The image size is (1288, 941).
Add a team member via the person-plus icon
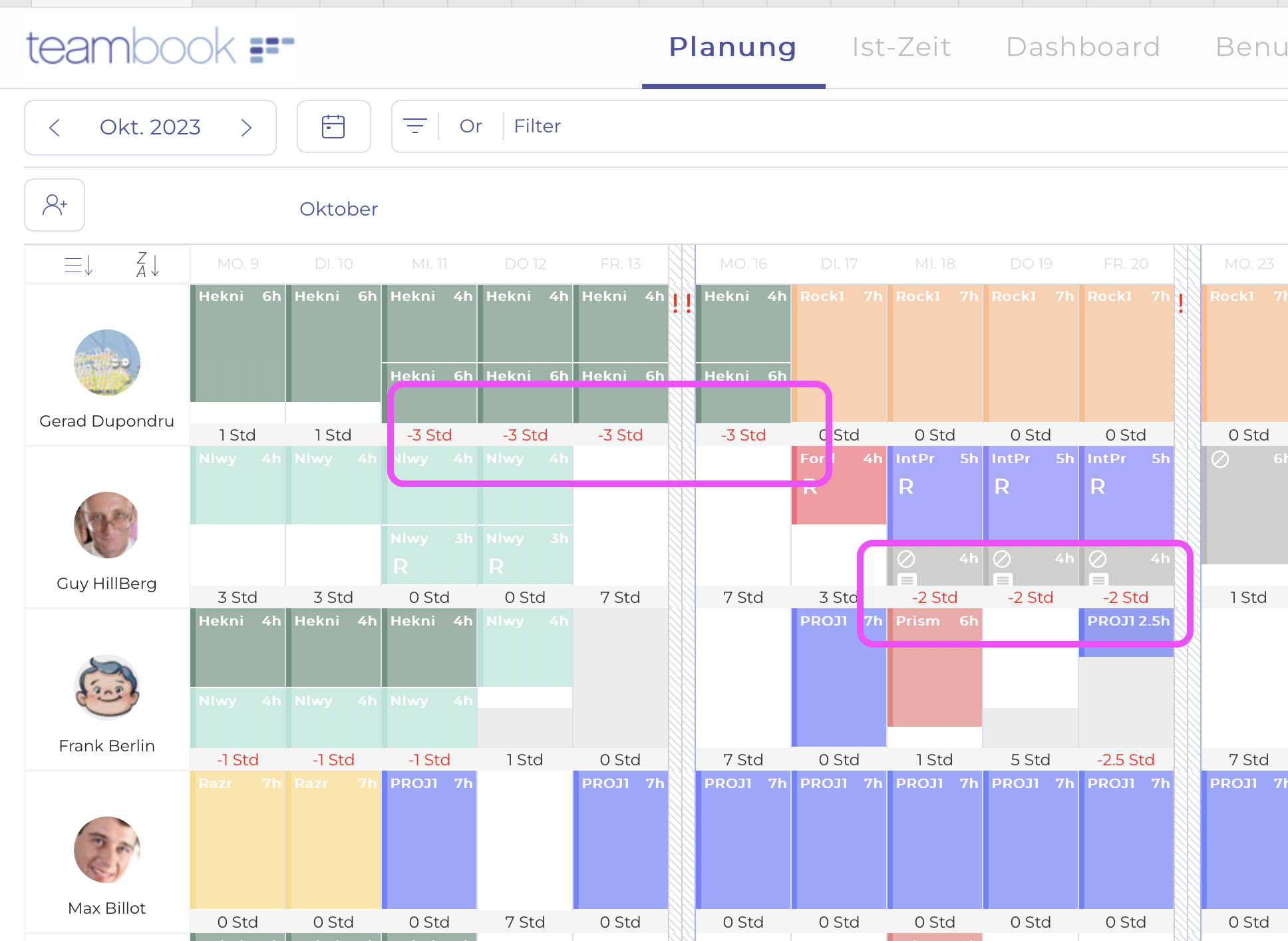54,205
